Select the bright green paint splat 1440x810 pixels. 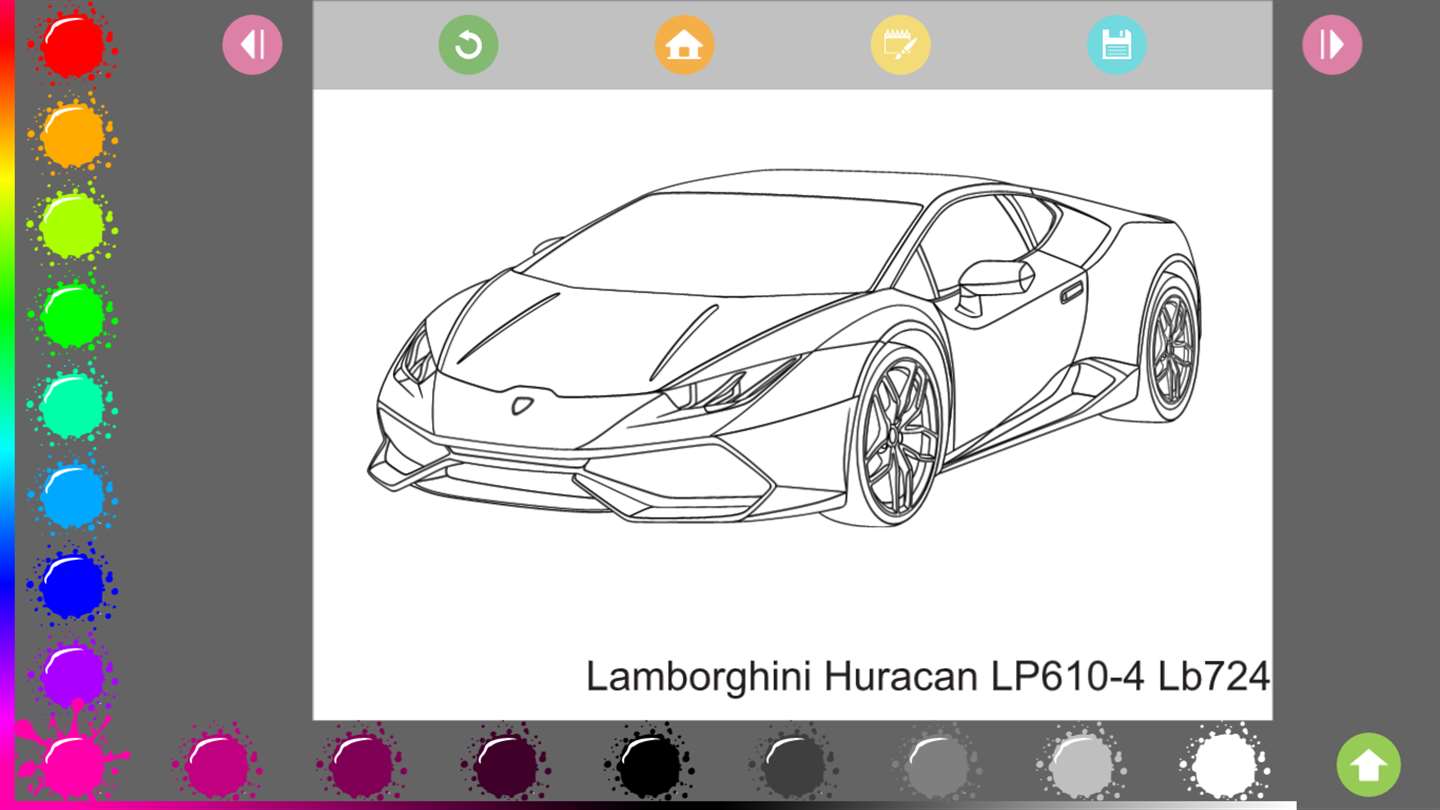pyautogui.click(x=72, y=315)
